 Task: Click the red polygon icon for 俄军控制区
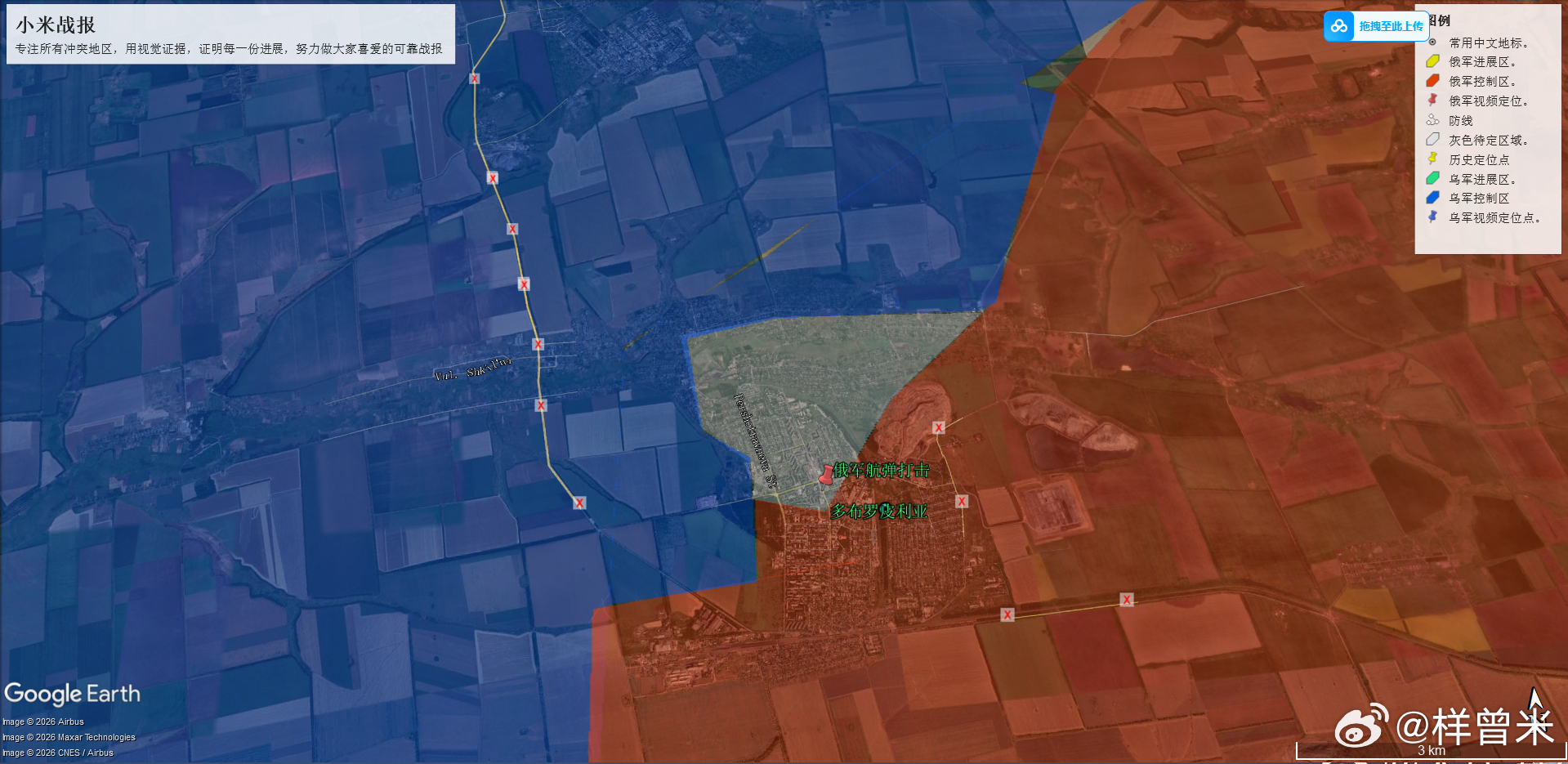[1432, 81]
